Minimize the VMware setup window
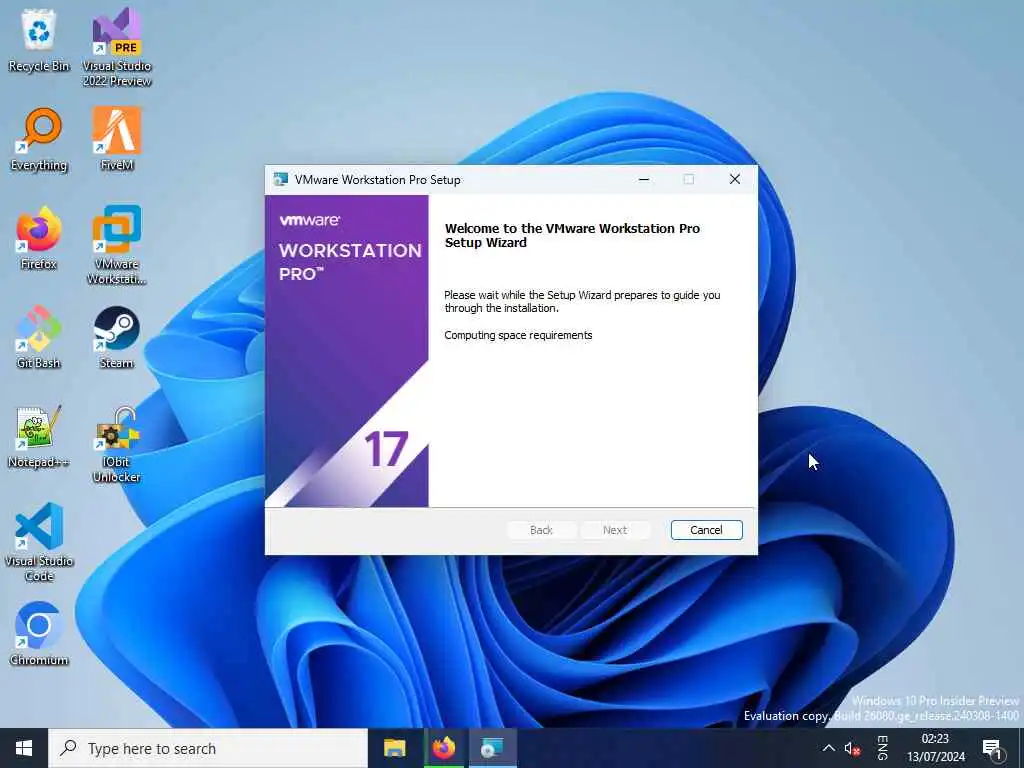 point(644,180)
